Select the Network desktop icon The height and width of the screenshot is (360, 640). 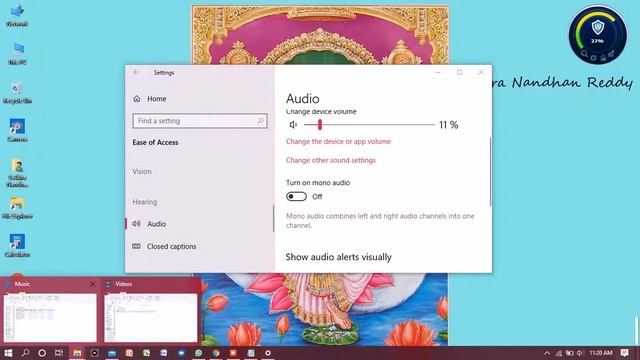17,16
